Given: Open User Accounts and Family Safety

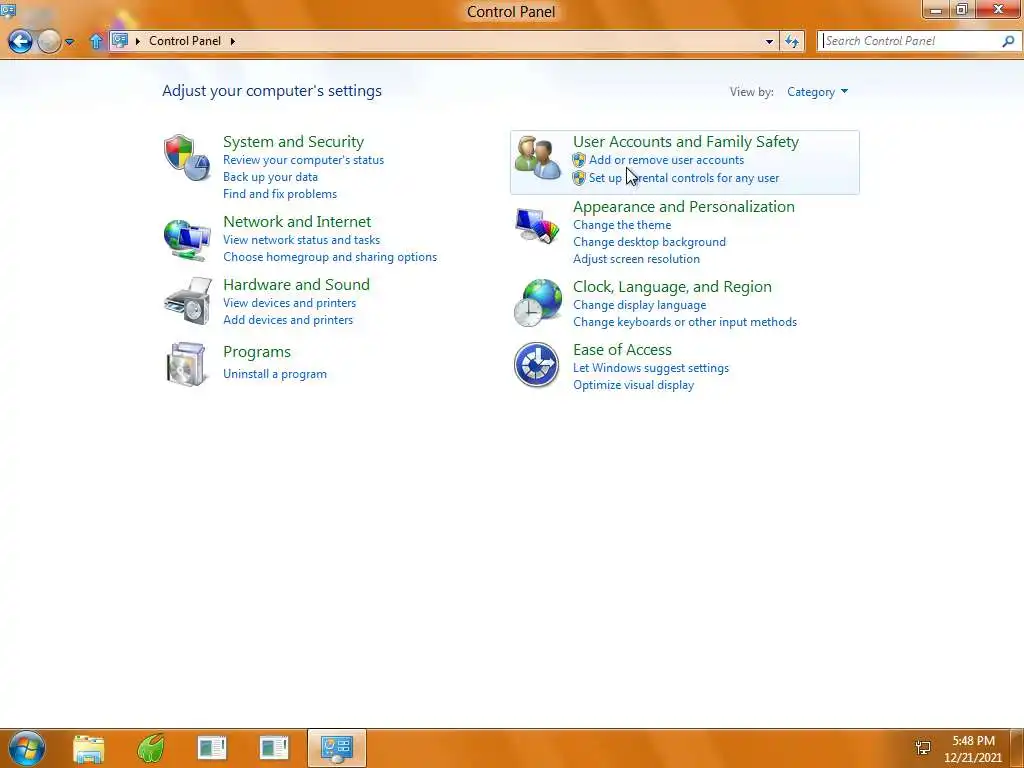Looking at the screenshot, I should click(686, 142).
